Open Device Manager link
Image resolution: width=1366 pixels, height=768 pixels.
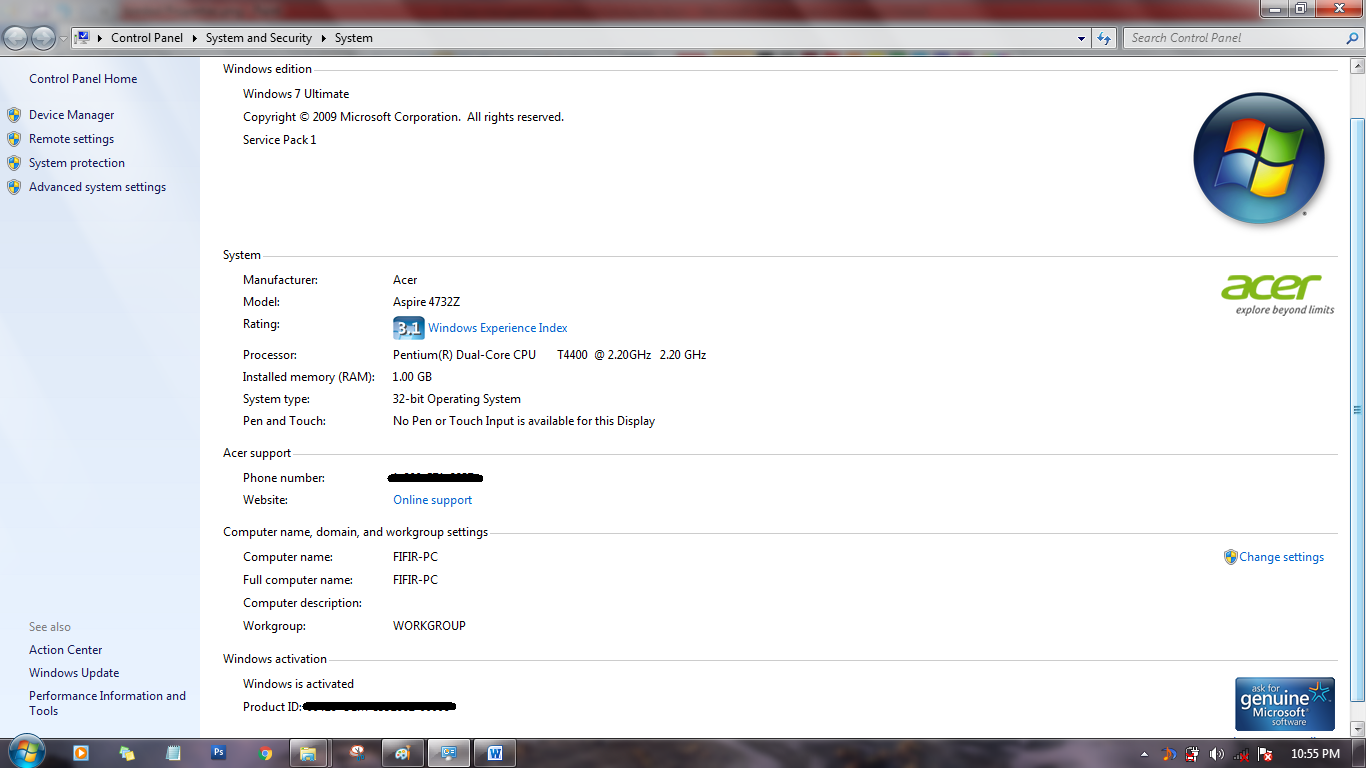pos(72,115)
